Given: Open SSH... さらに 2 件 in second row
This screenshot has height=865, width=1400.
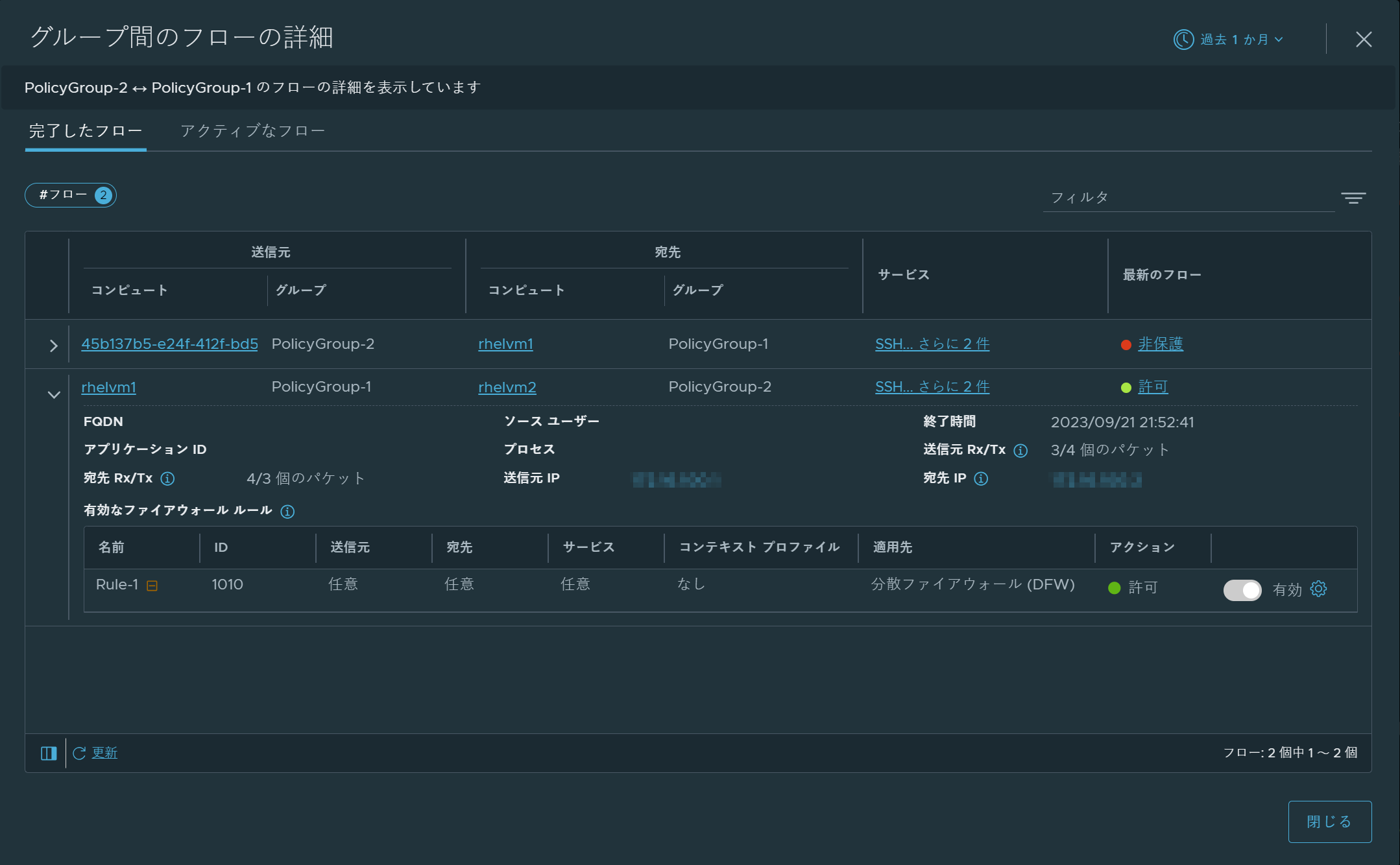Looking at the screenshot, I should [932, 387].
